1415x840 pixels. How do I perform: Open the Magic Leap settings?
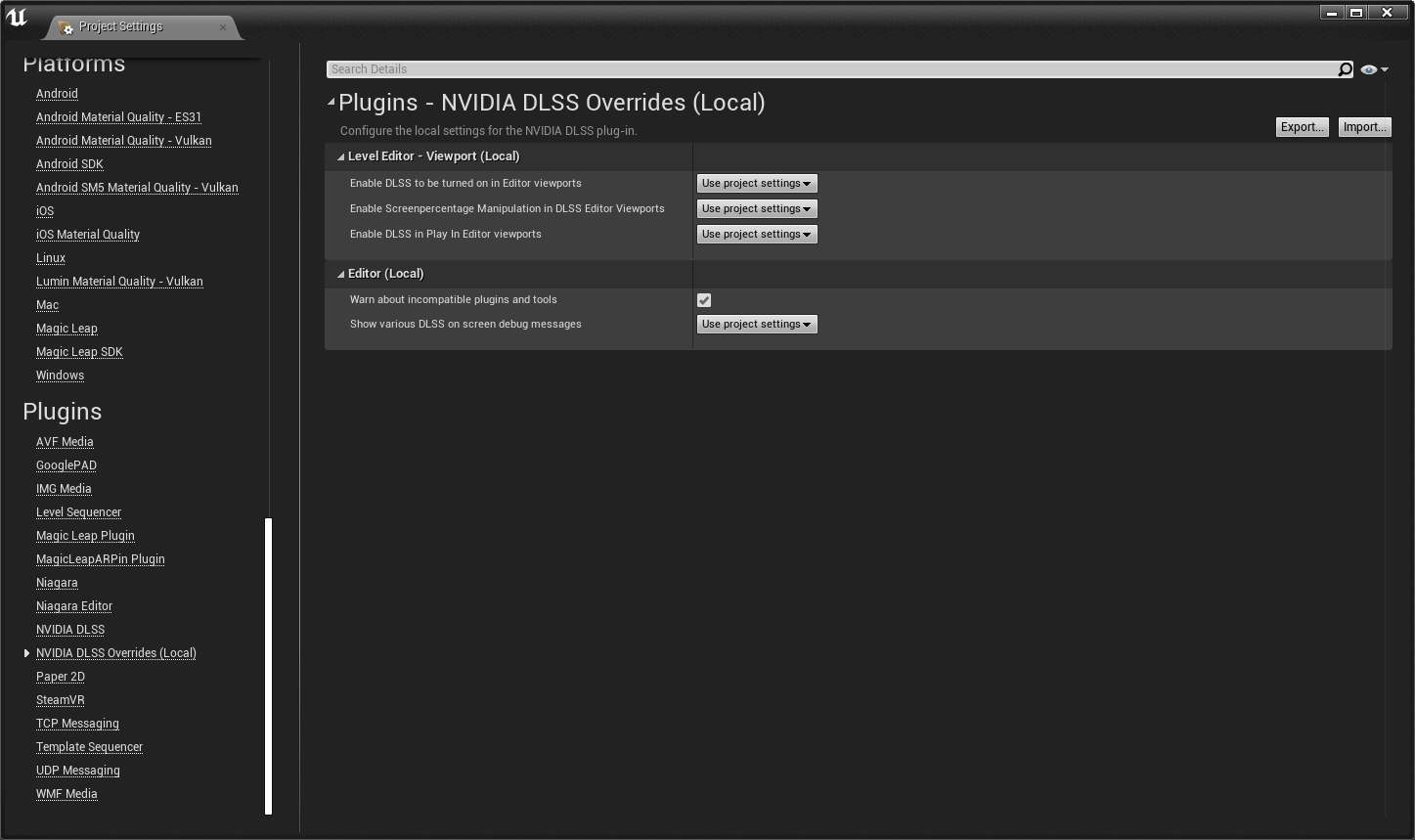[x=66, y=329]
